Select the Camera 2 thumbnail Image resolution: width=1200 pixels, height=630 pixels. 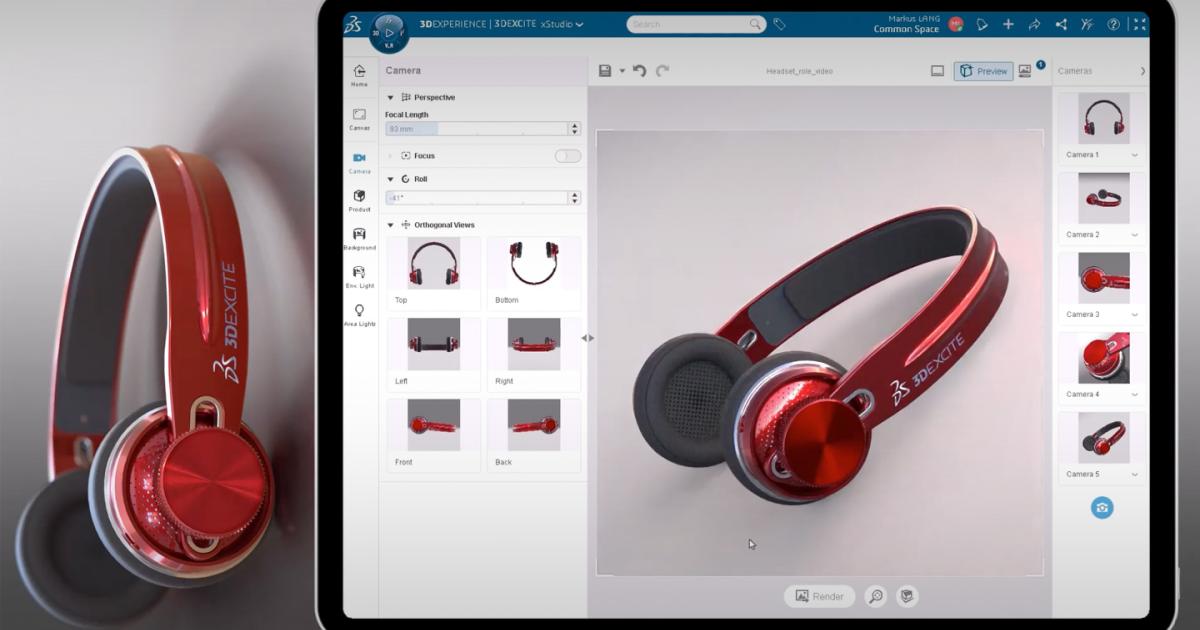(x=1104, y=198)
